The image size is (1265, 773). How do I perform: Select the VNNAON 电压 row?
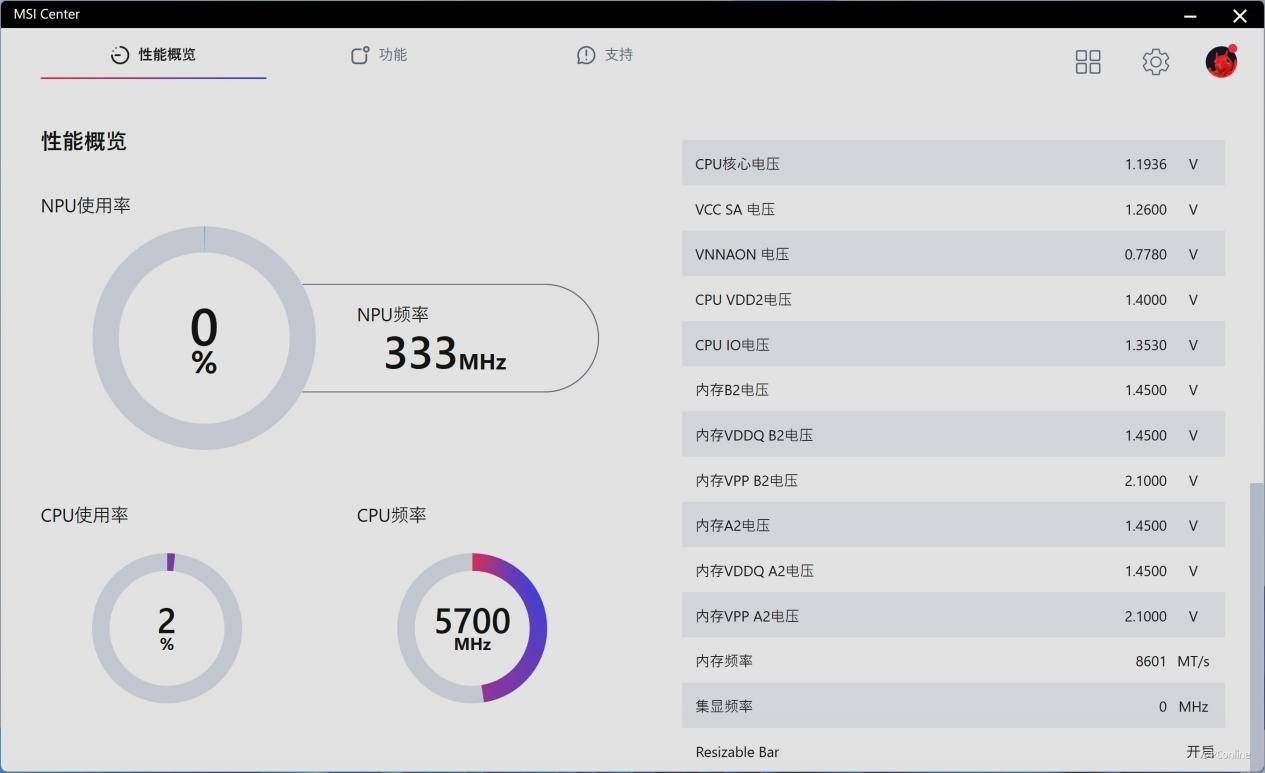(x=952, y=254)
